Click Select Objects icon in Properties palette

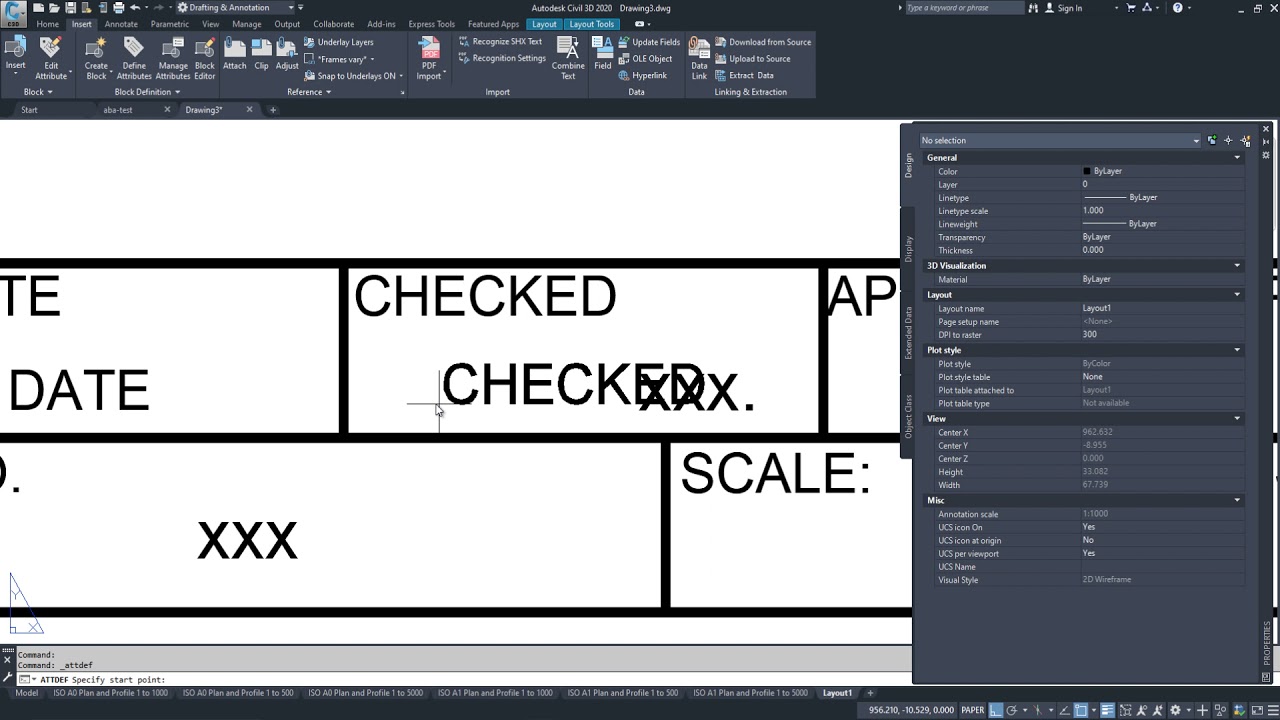[x=1228, y=140]
